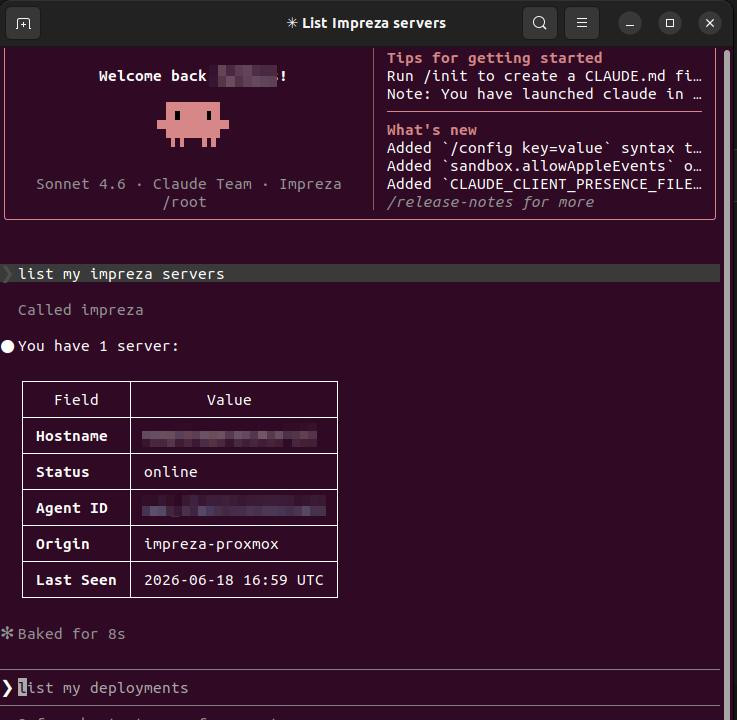Click the blurred Agent ID value cell
The image size is (737, 720).
click(x=234, y=508)
